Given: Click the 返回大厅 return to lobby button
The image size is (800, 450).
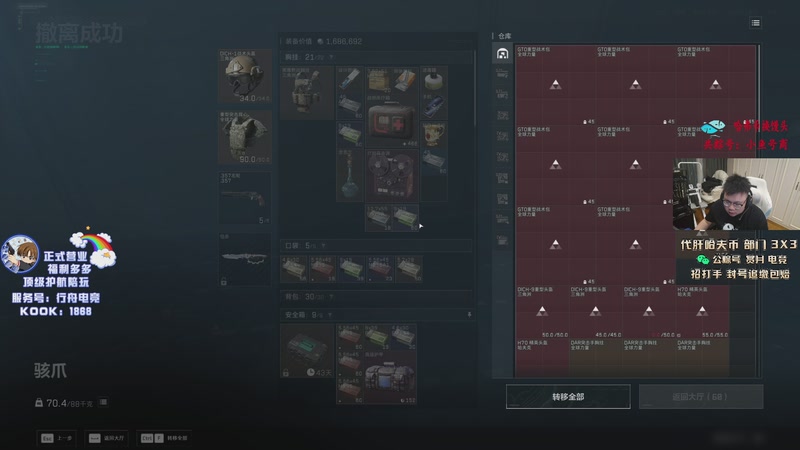Looking at the screenshot, I should [x=701, y=396].
